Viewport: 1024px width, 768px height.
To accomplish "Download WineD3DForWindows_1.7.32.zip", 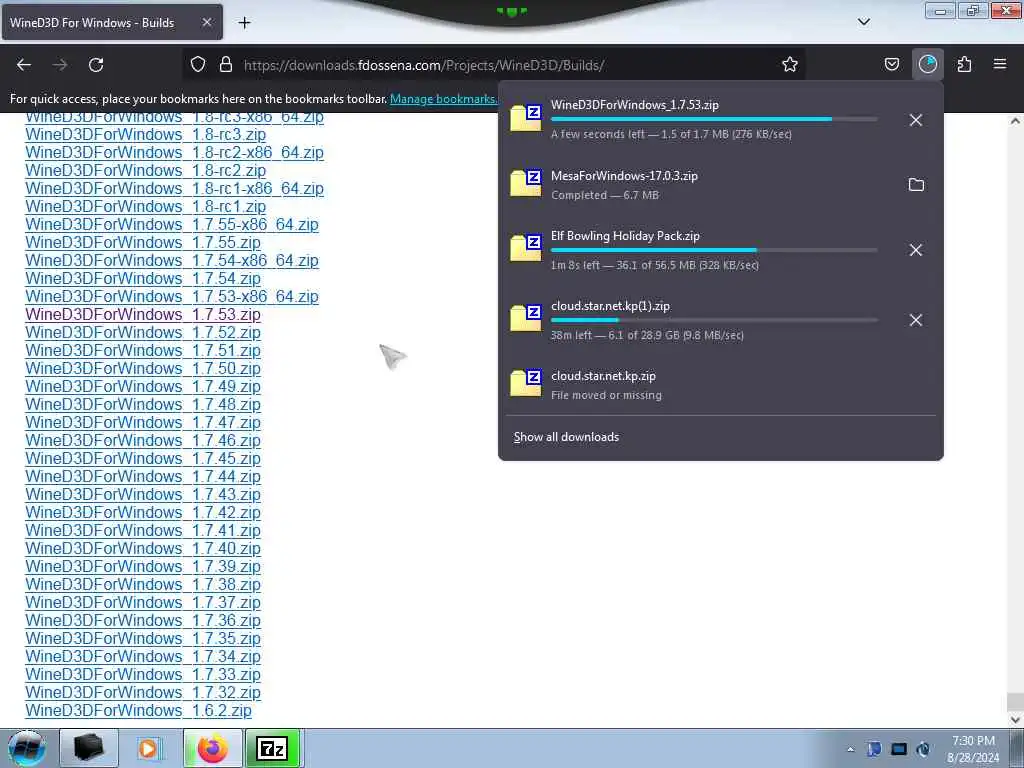I will click(143, 692).
